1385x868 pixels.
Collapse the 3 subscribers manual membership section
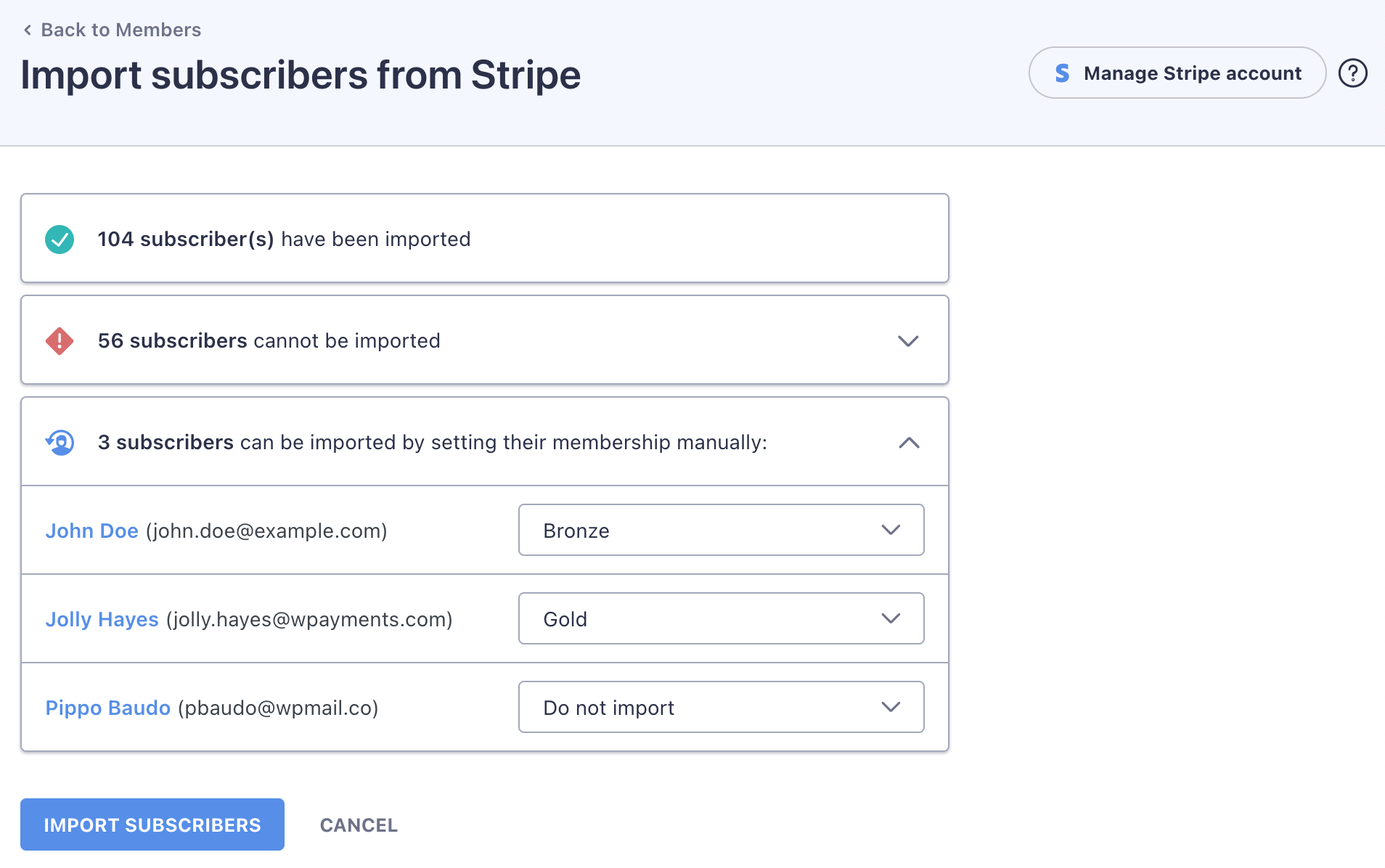(909, 443)
